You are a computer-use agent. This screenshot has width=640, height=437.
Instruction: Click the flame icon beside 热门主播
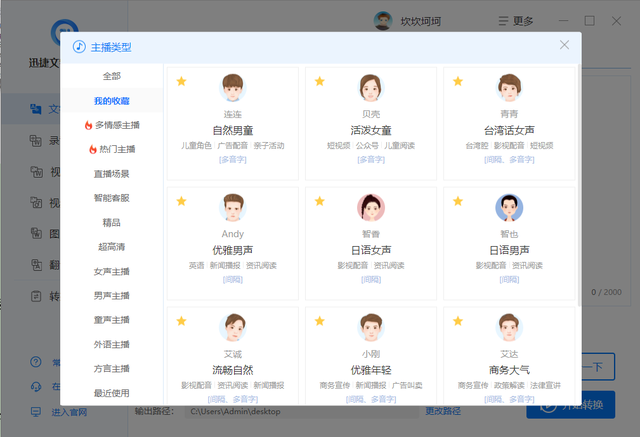(x=93, y=149)
